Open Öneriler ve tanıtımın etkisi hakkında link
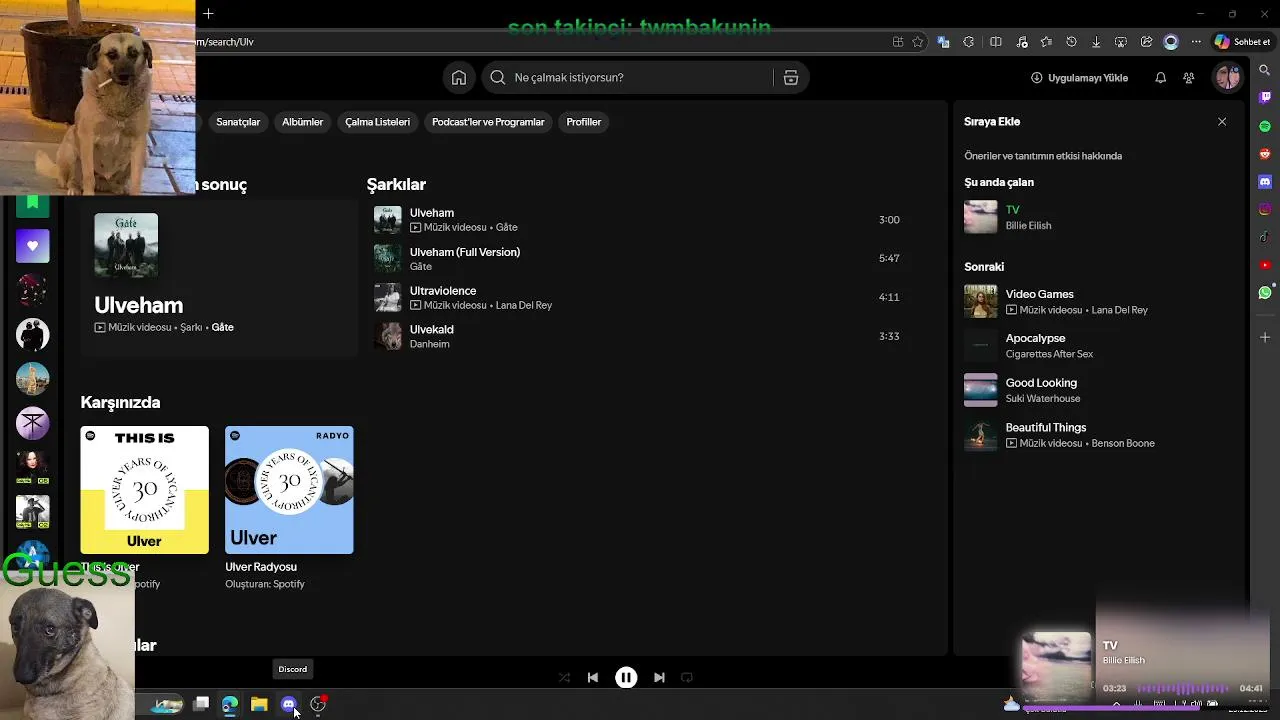This screenshot has width=1280, height=720. (x=1043, y=156)
